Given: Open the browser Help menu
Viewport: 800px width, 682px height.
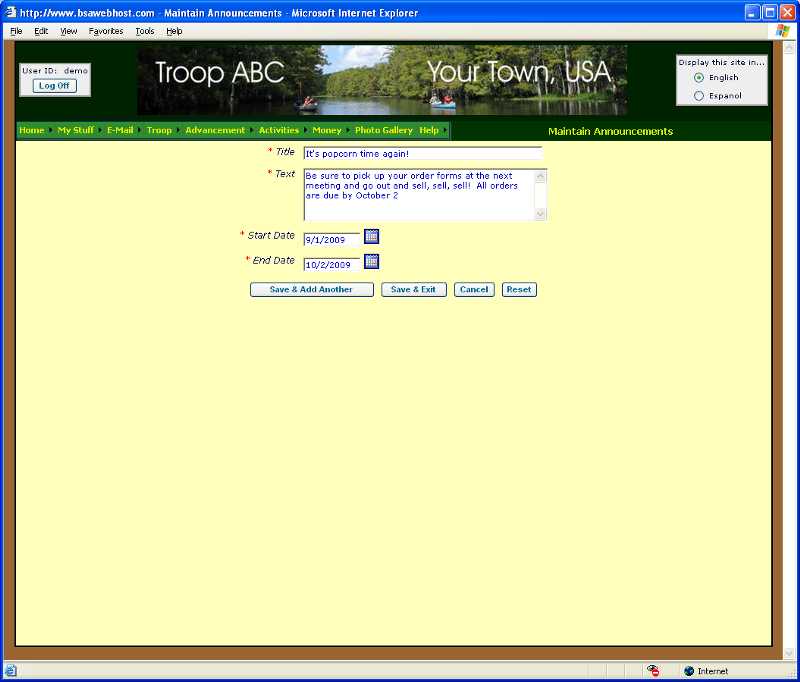Looking at the screenshot, I should (x=174, y=31).
